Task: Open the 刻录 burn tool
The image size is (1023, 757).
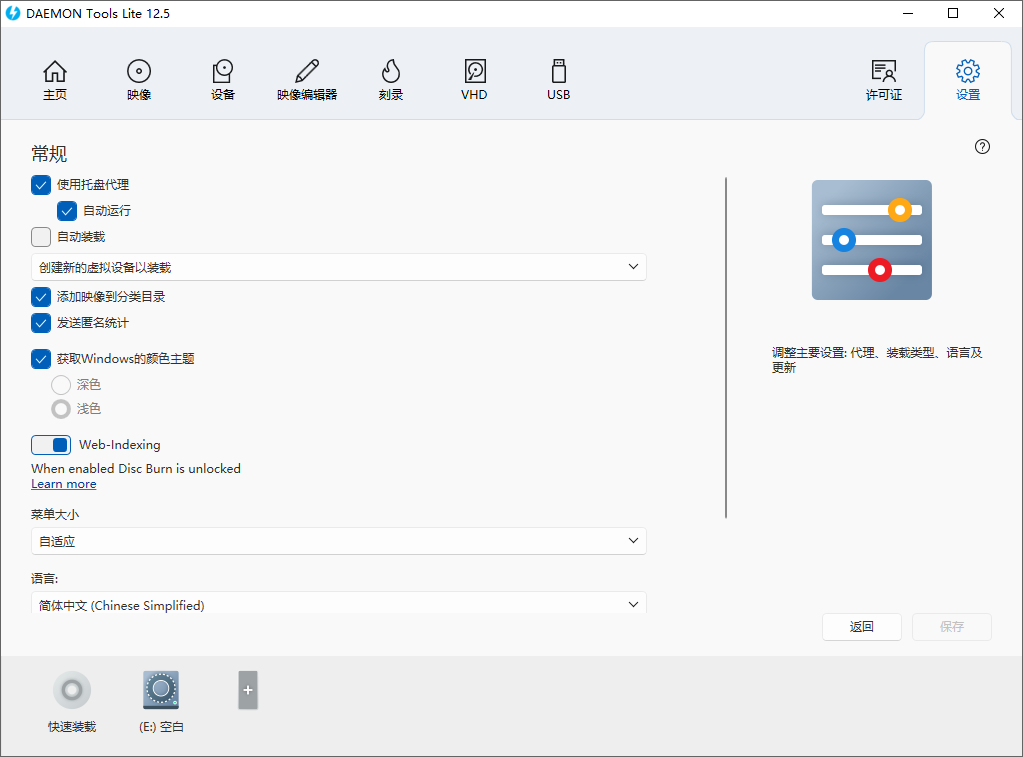Action: 390,79
